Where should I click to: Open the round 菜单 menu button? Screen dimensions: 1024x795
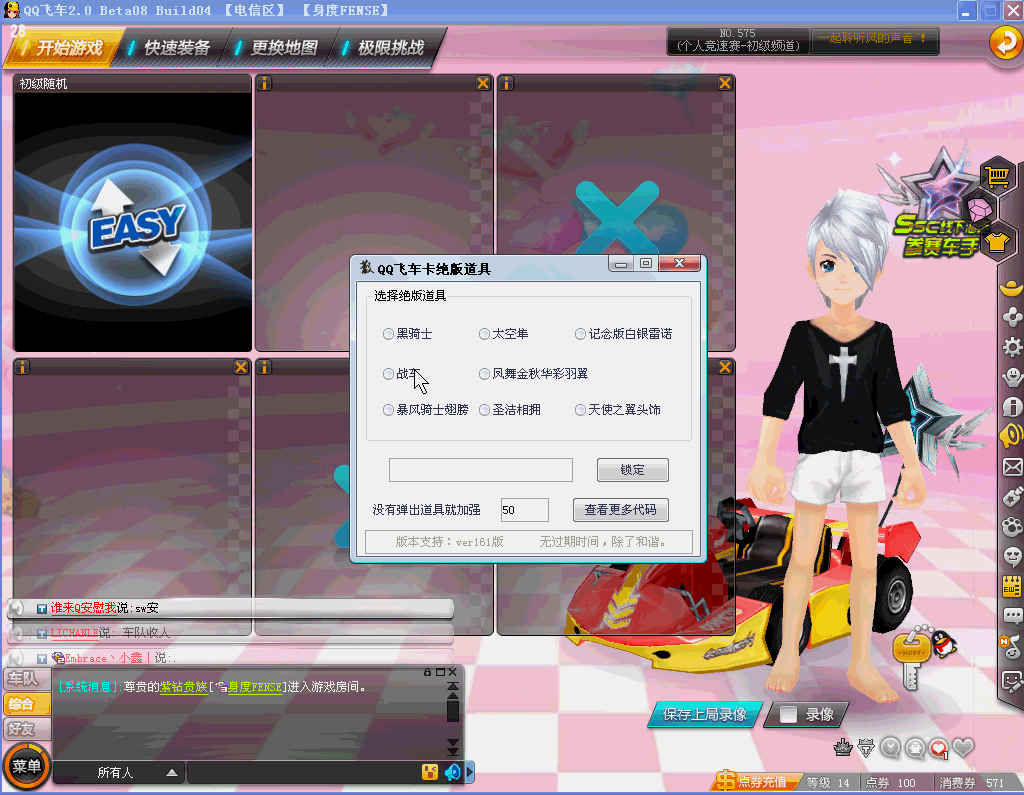click(26, 766)
